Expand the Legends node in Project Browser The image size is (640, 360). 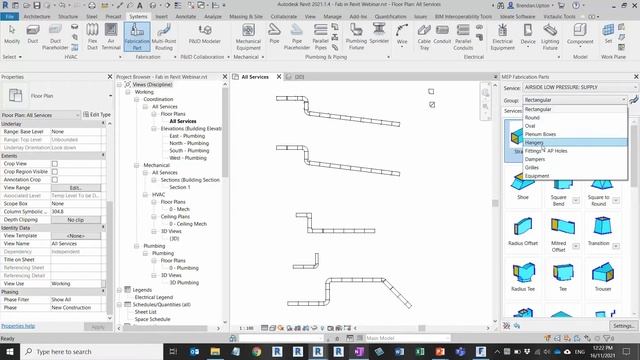coord(120,290)
